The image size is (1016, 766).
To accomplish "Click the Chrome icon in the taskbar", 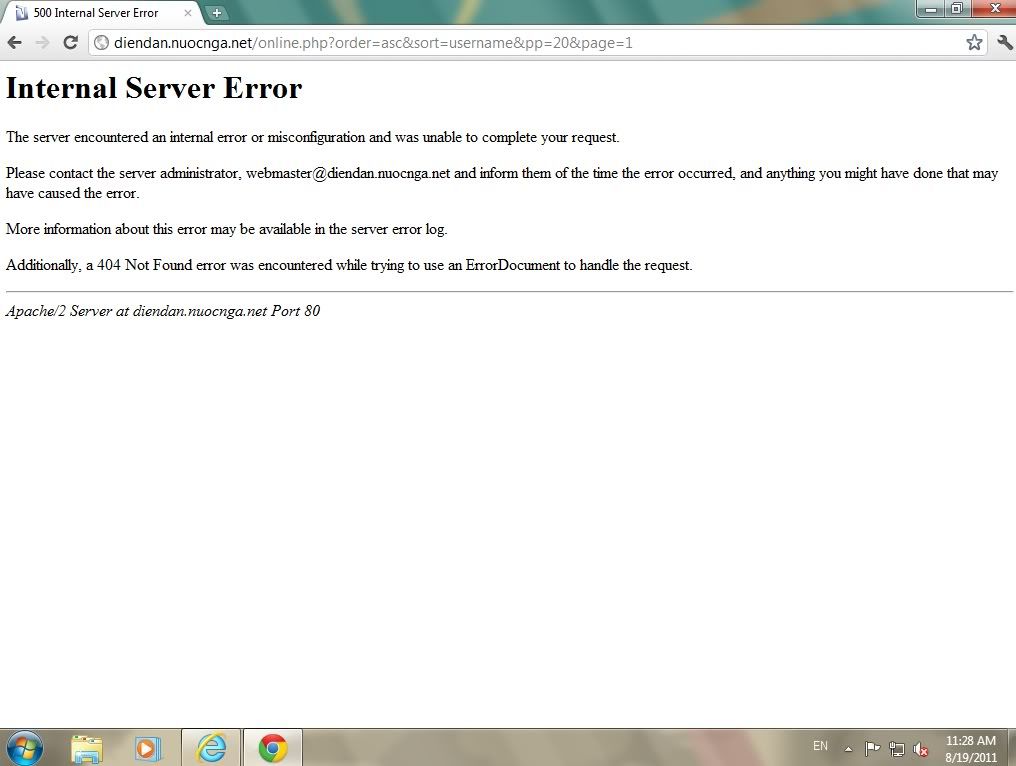I will click(x=272, y=748).
